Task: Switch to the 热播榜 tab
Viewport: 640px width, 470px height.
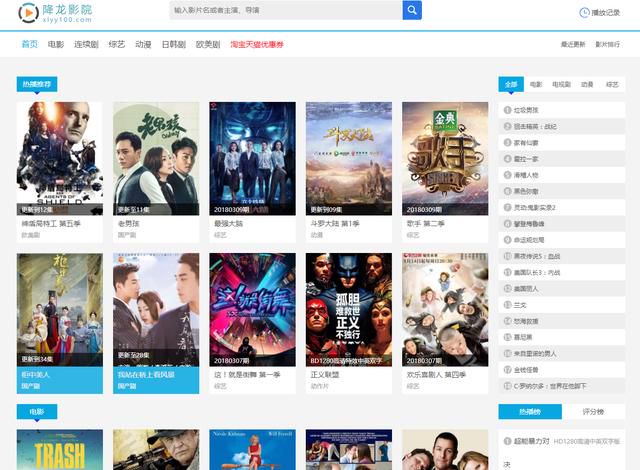Action: click(x=530, y=412)
